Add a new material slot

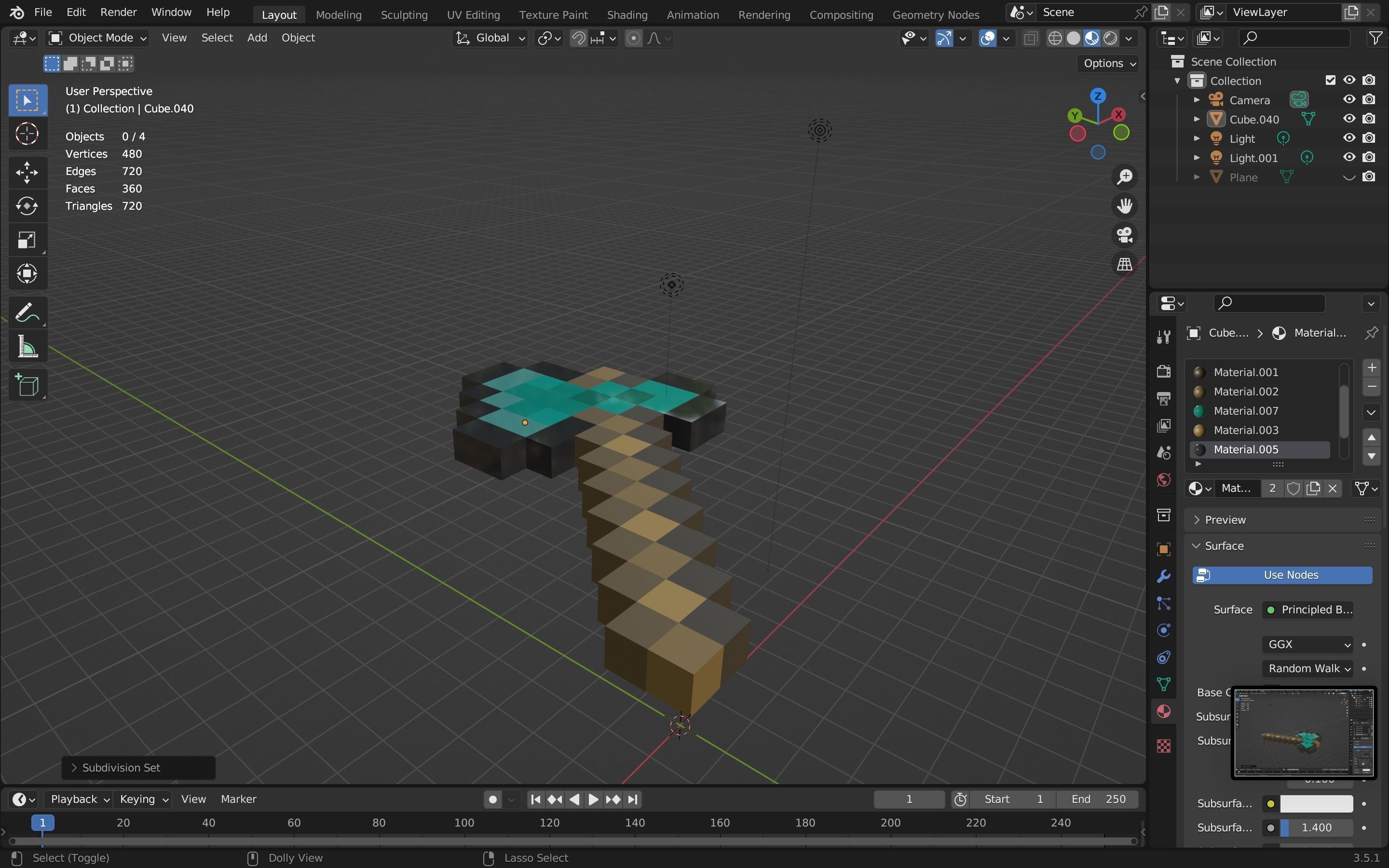[x=1372, y=367]
